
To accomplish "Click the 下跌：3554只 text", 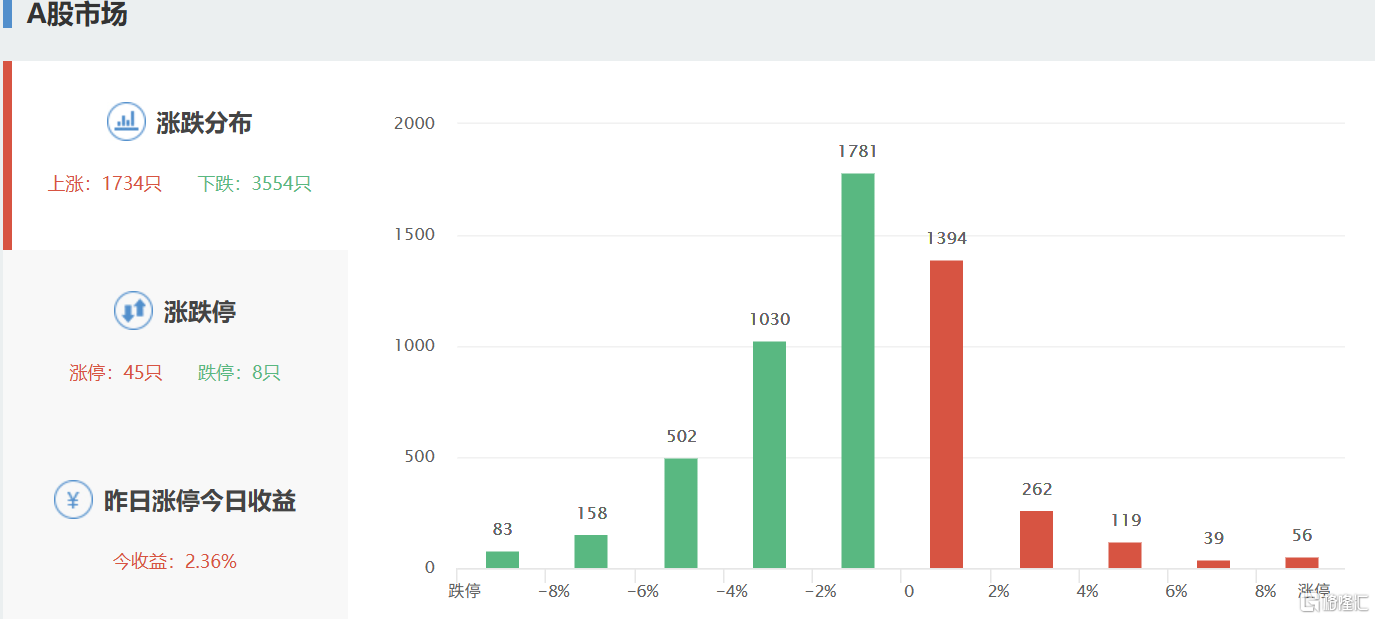I will (254, 184).
